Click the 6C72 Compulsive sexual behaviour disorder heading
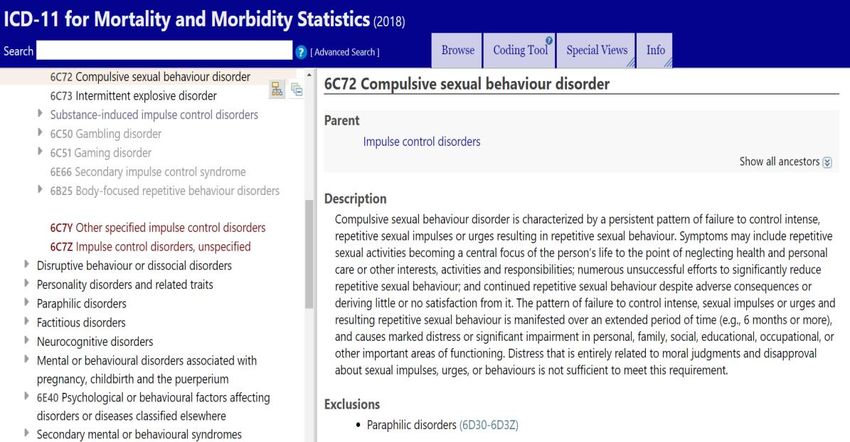Viewport: 850px width, 442px height. 467,84
